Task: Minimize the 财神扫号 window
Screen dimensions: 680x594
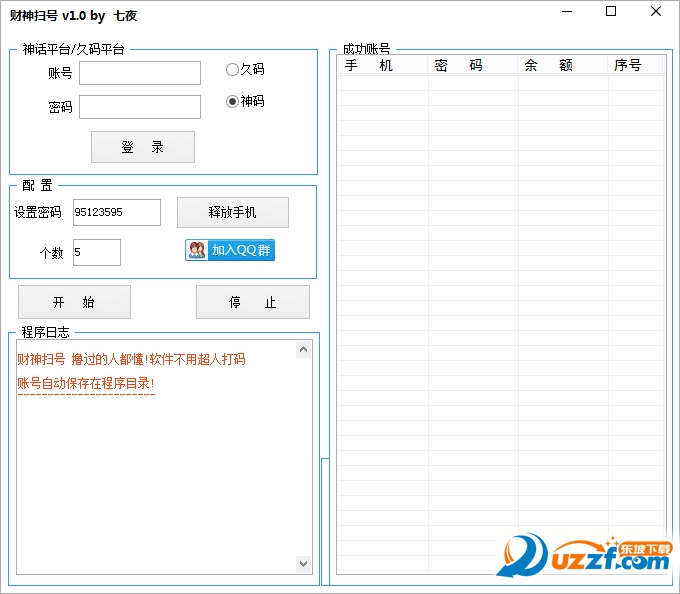Action: point(567,12)
